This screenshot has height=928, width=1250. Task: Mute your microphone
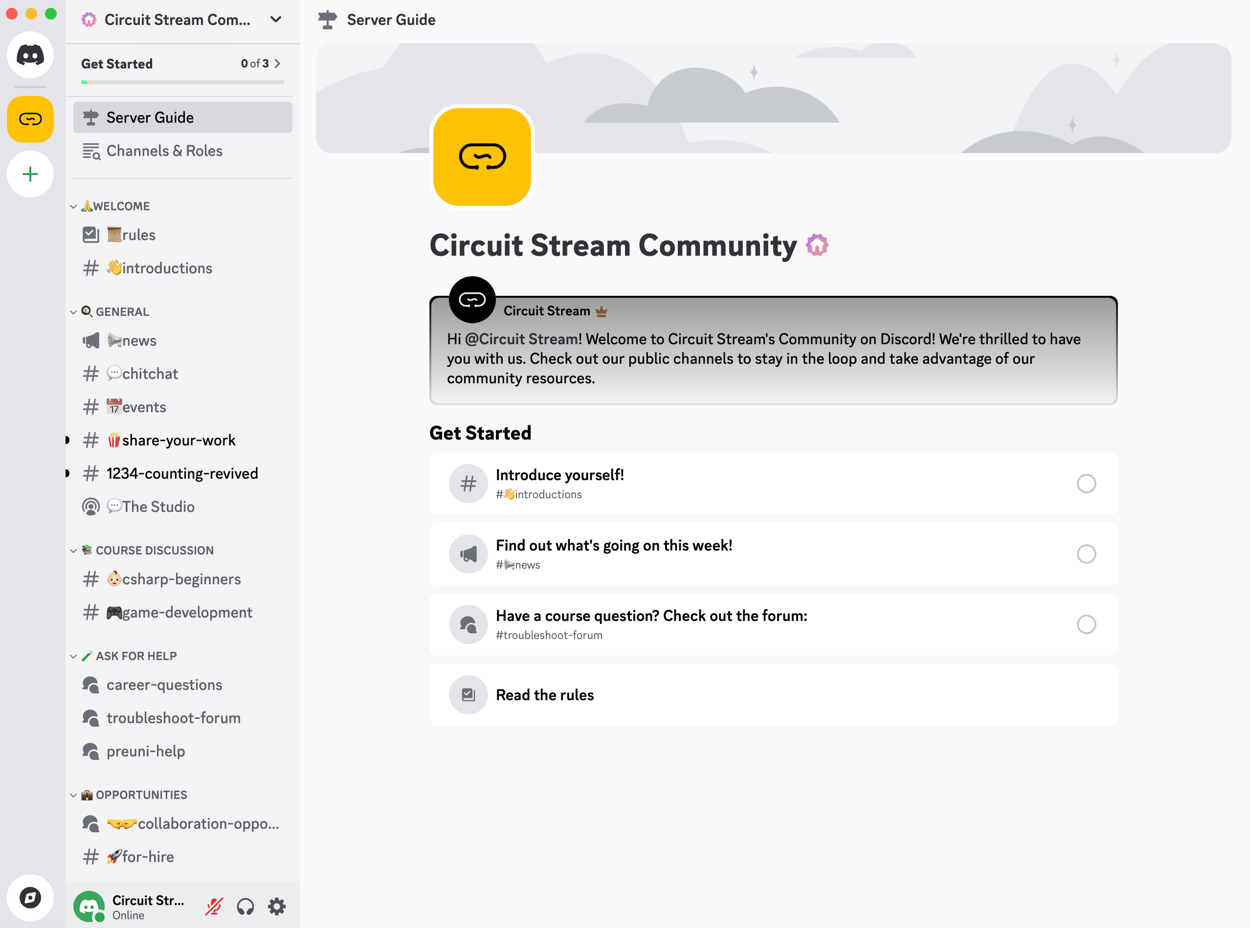(213, 906)
